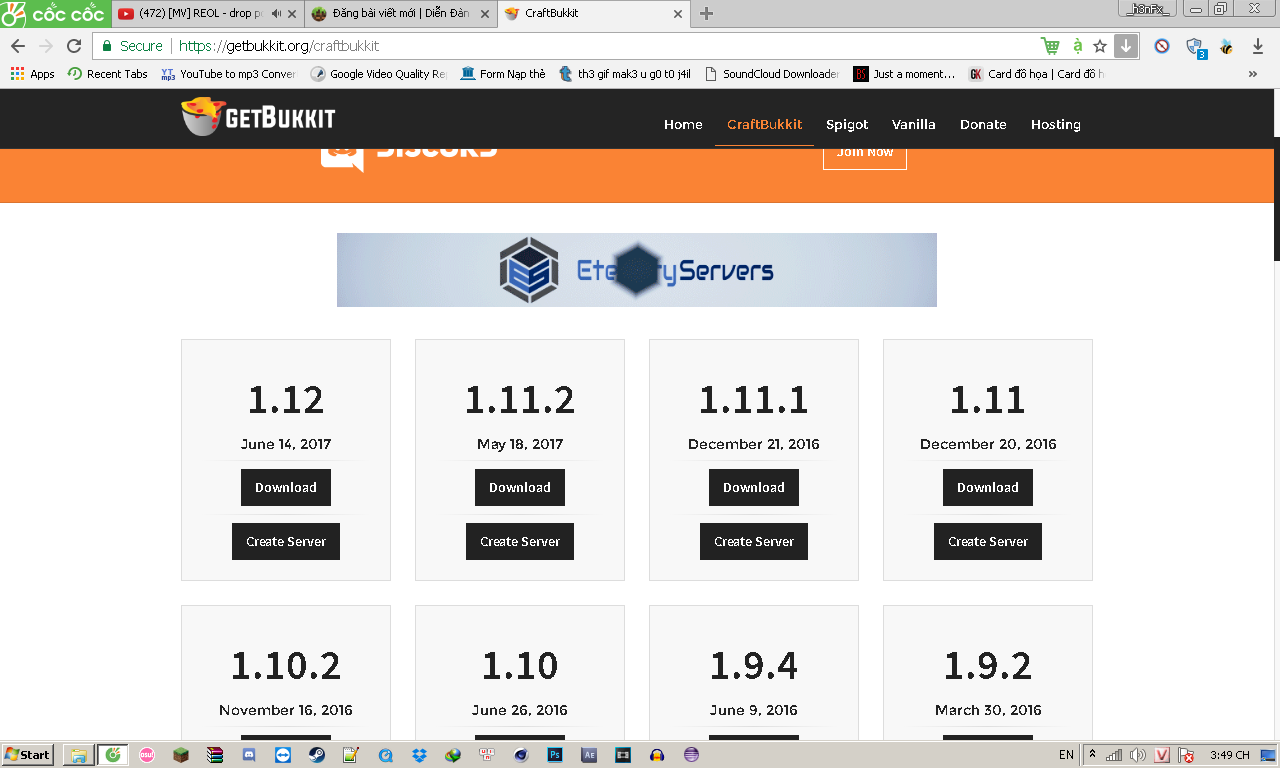Viewport: 1280px width, 768px height.
Task: Click the Windows Start button
Action: (x=28, y=755)
